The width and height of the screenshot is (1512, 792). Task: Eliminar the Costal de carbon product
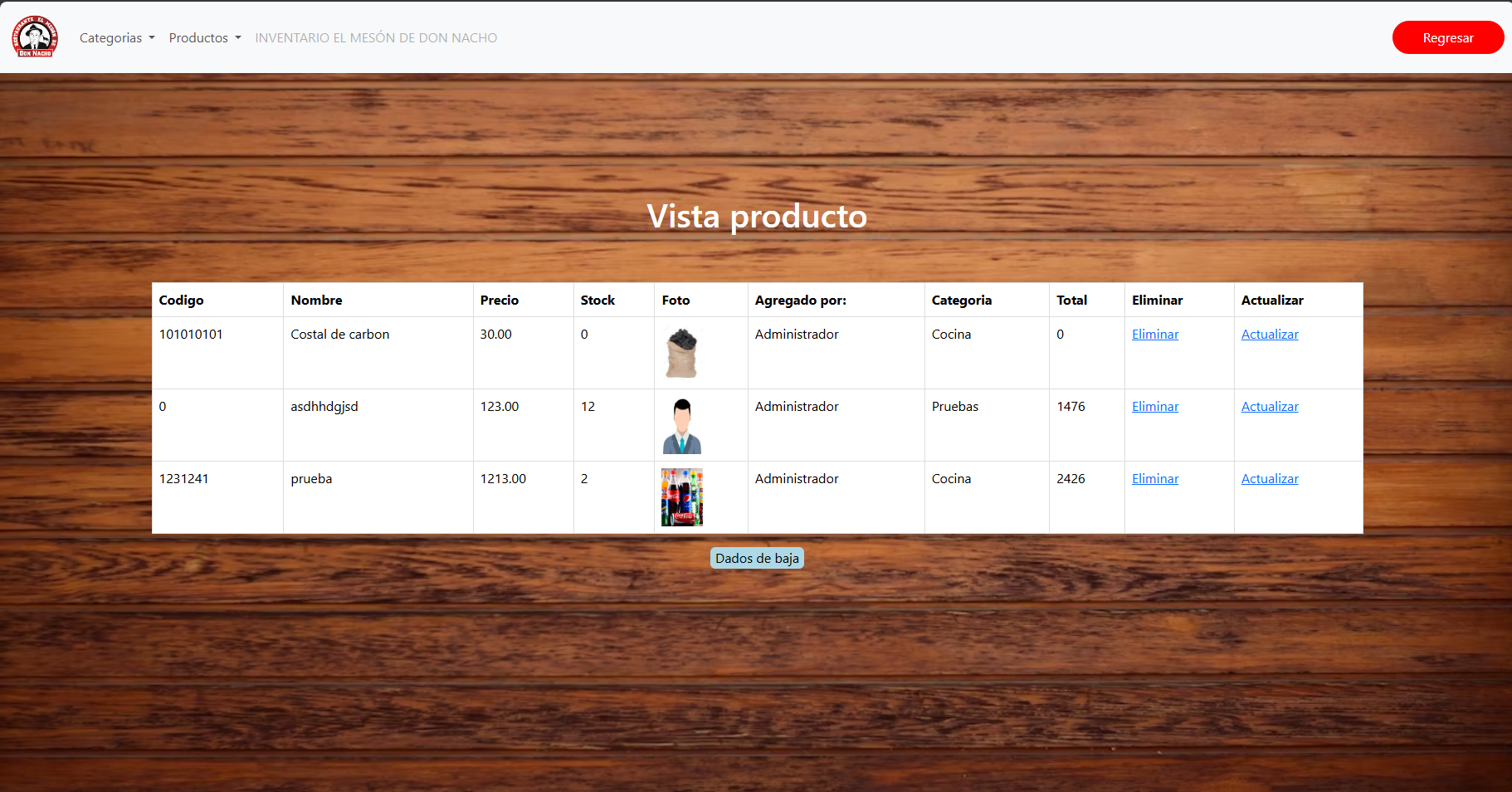[1154, 335]
